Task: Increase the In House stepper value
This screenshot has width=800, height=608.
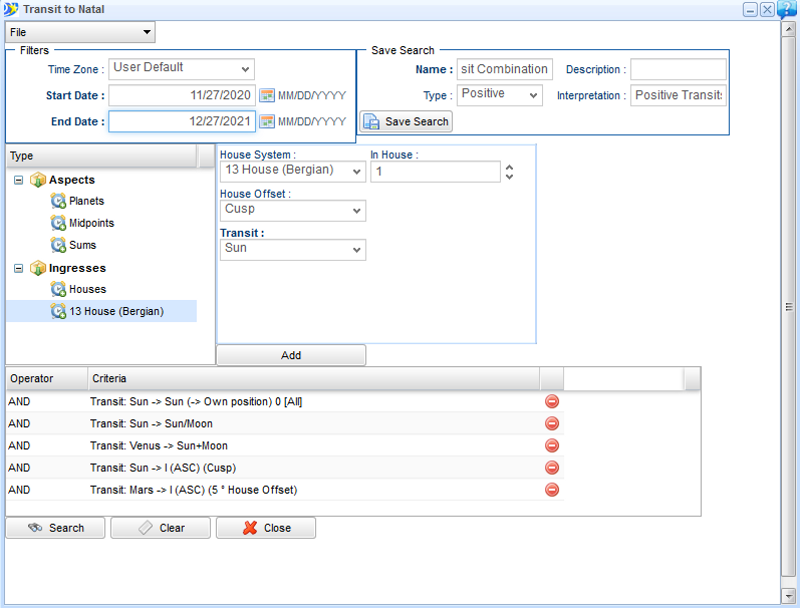Action: (x=509, y=167)
